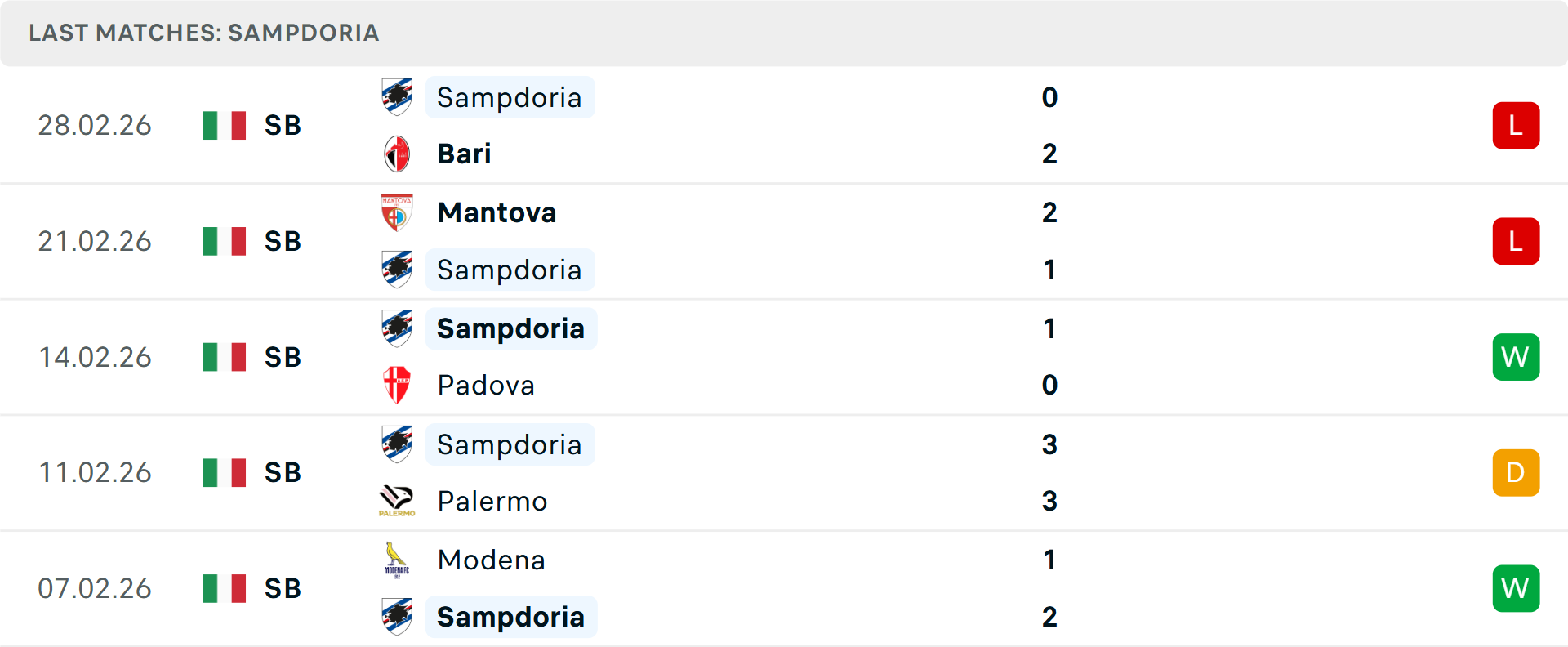Expand the Sampdoria vs Palermo match row
The height and width of the screenshot is (647, 1568).
(x=784, y=472)
